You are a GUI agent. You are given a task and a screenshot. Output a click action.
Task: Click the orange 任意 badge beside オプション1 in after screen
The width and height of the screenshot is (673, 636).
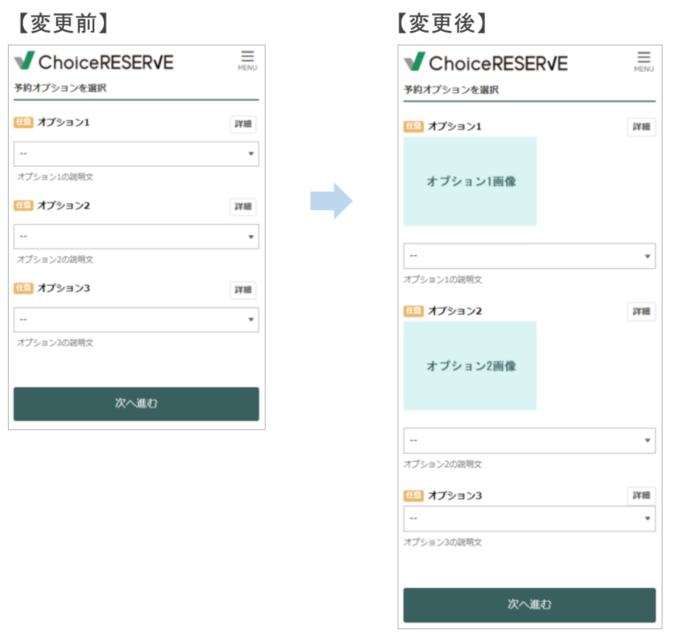pos(414,126)
